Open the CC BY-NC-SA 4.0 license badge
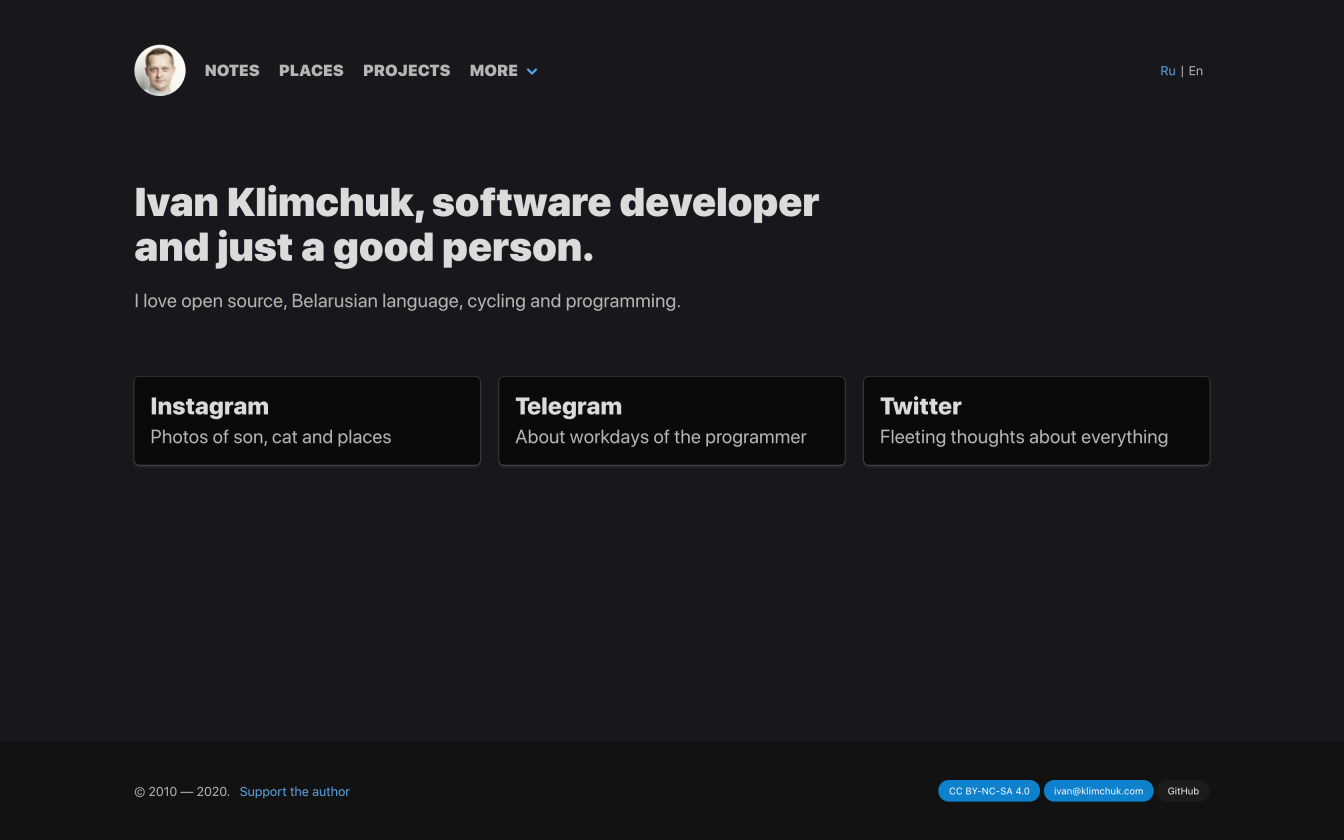 989,790
